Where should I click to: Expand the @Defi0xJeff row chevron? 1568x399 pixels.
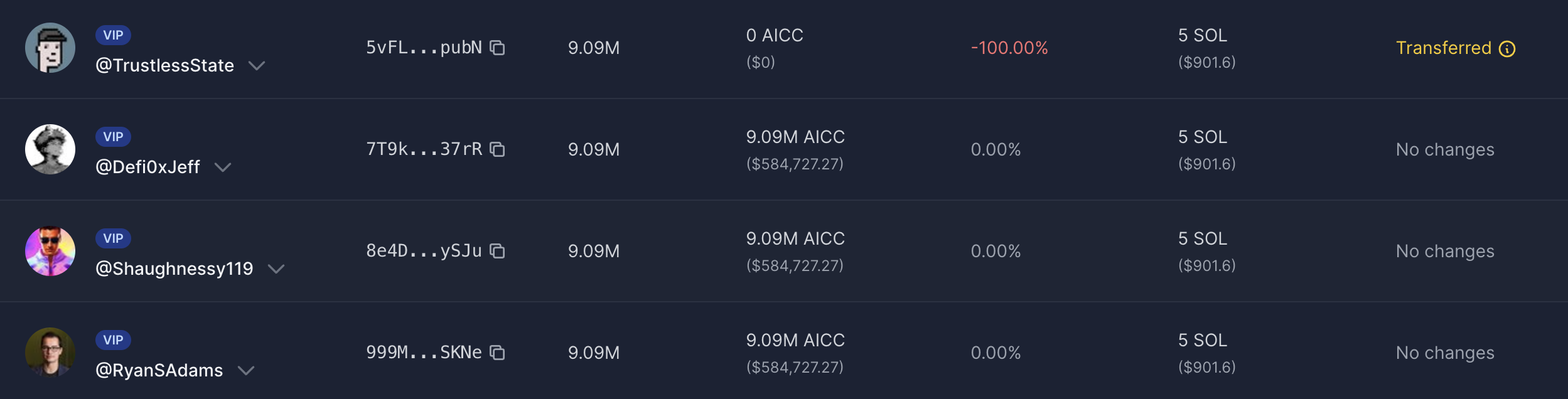point(223,167)
